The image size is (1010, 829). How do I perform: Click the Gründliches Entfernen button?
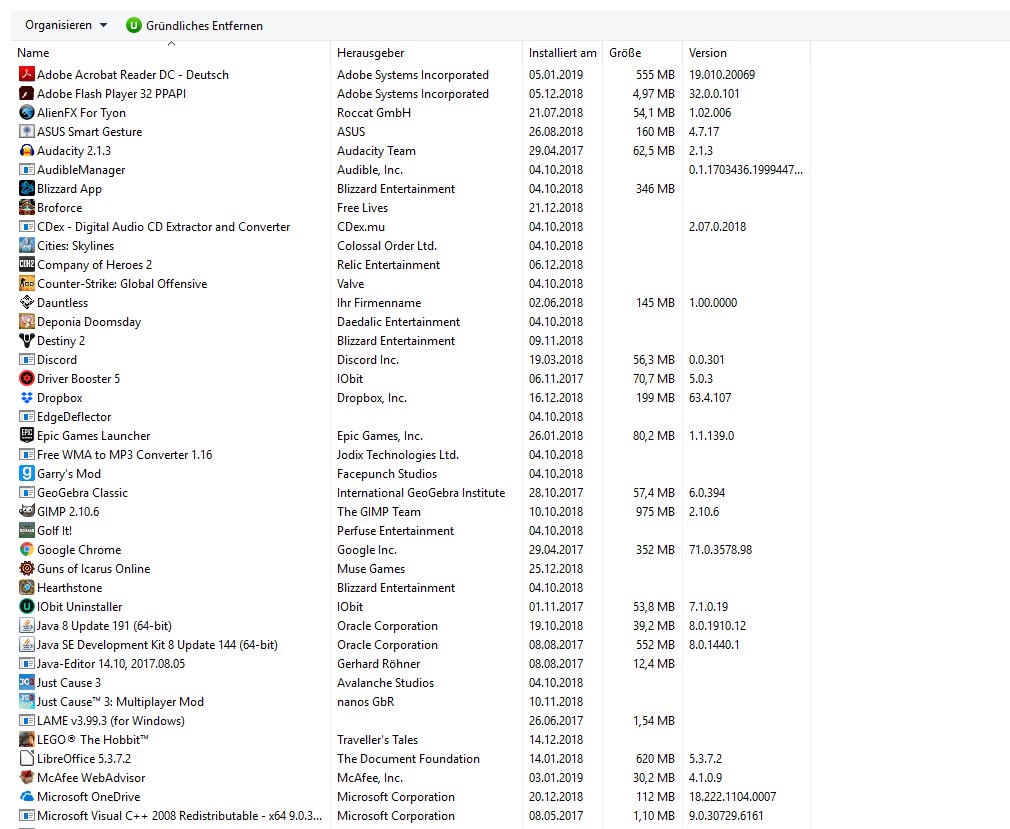pyautogui.click(x=195, y=26)
